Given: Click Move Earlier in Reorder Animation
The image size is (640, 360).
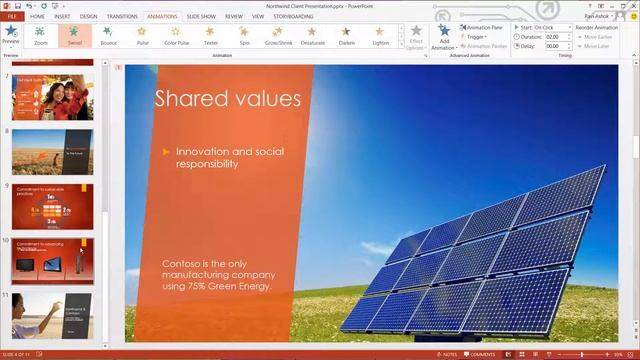Looking at the screenshot, I should click(x=594, y=37).
